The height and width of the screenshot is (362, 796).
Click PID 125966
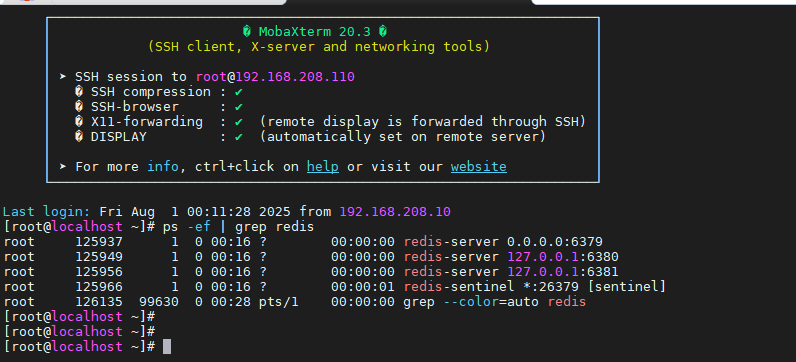point(99,287)
